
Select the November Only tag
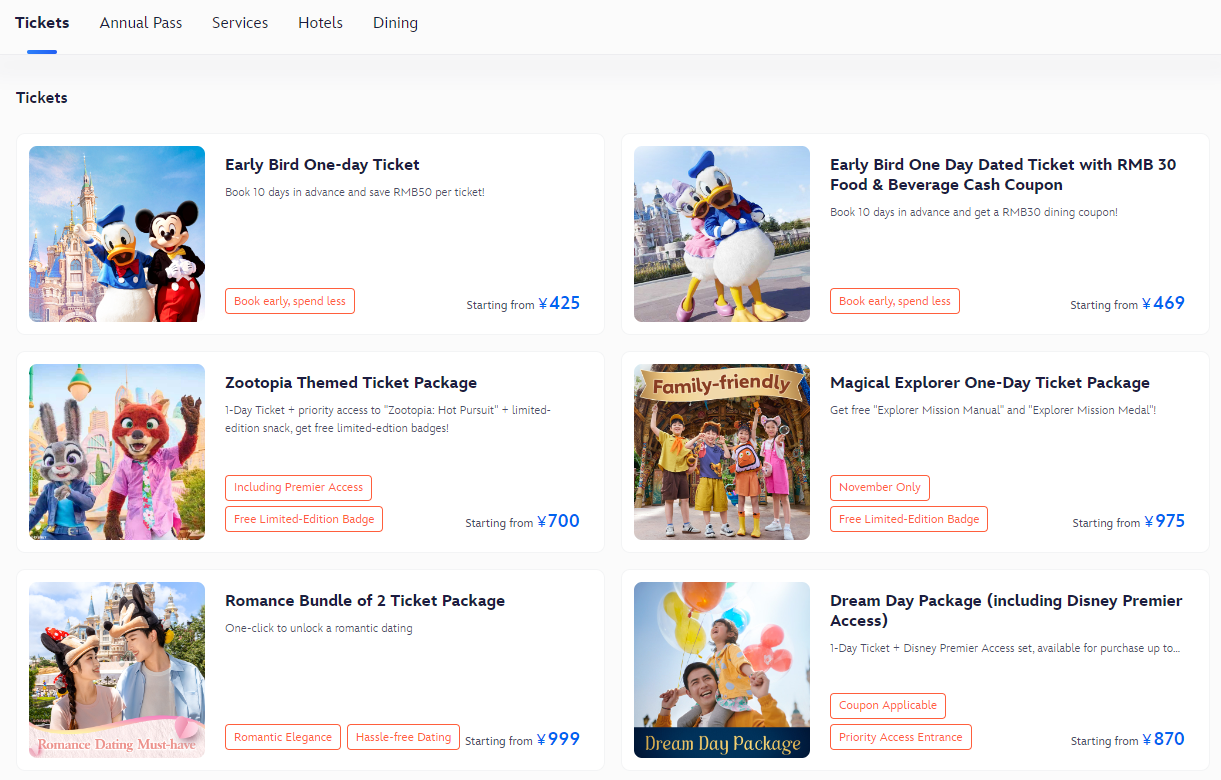(879, 488)
